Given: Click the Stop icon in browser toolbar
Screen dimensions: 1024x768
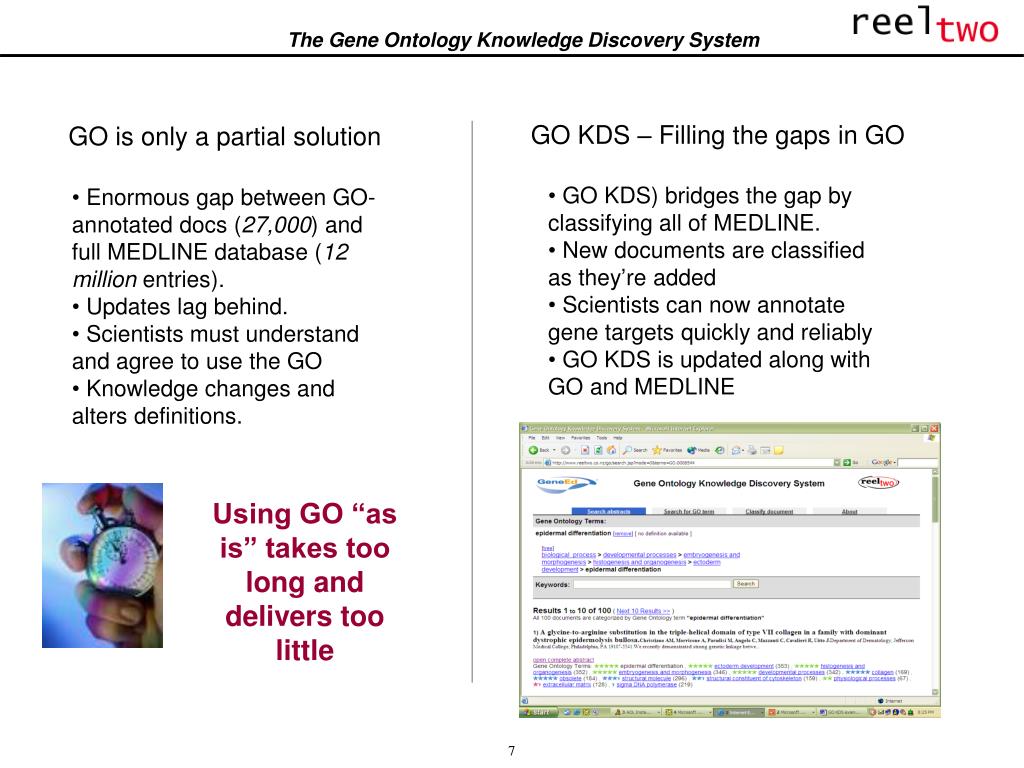Looking at the screenshot, I should (x=585, y=450).
